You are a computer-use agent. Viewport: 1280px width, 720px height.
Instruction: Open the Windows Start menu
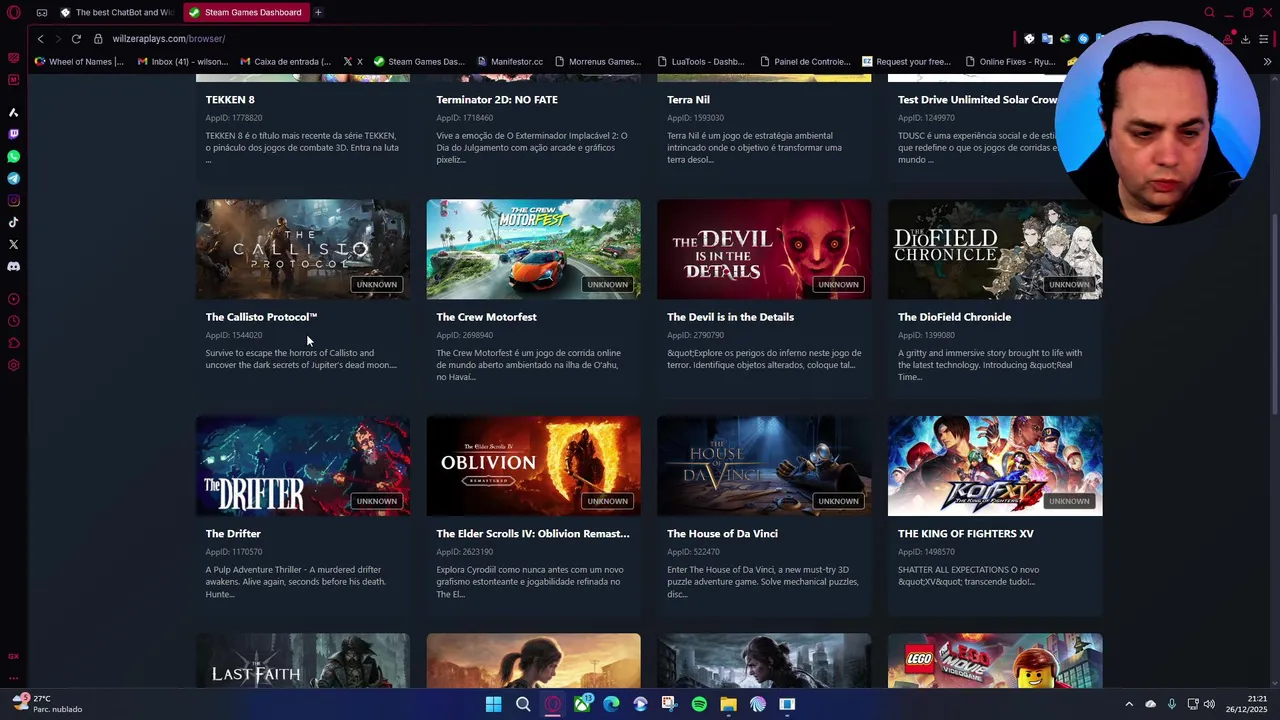pos(493,704)
